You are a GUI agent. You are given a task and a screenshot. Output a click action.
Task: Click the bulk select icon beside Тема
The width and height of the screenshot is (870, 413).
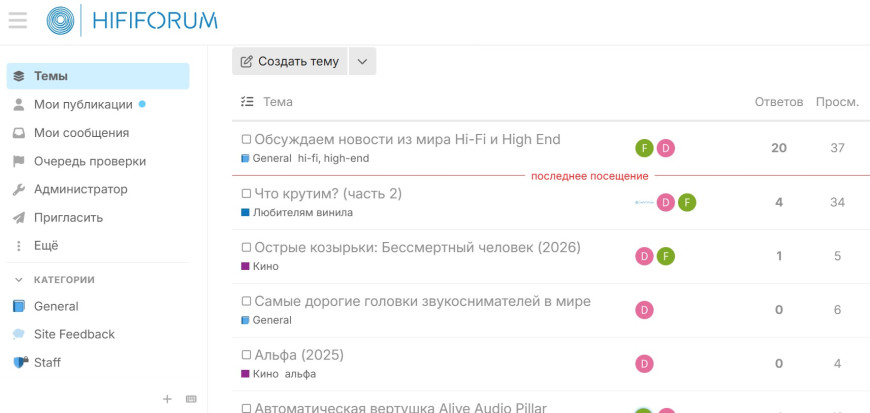[248, 102]
